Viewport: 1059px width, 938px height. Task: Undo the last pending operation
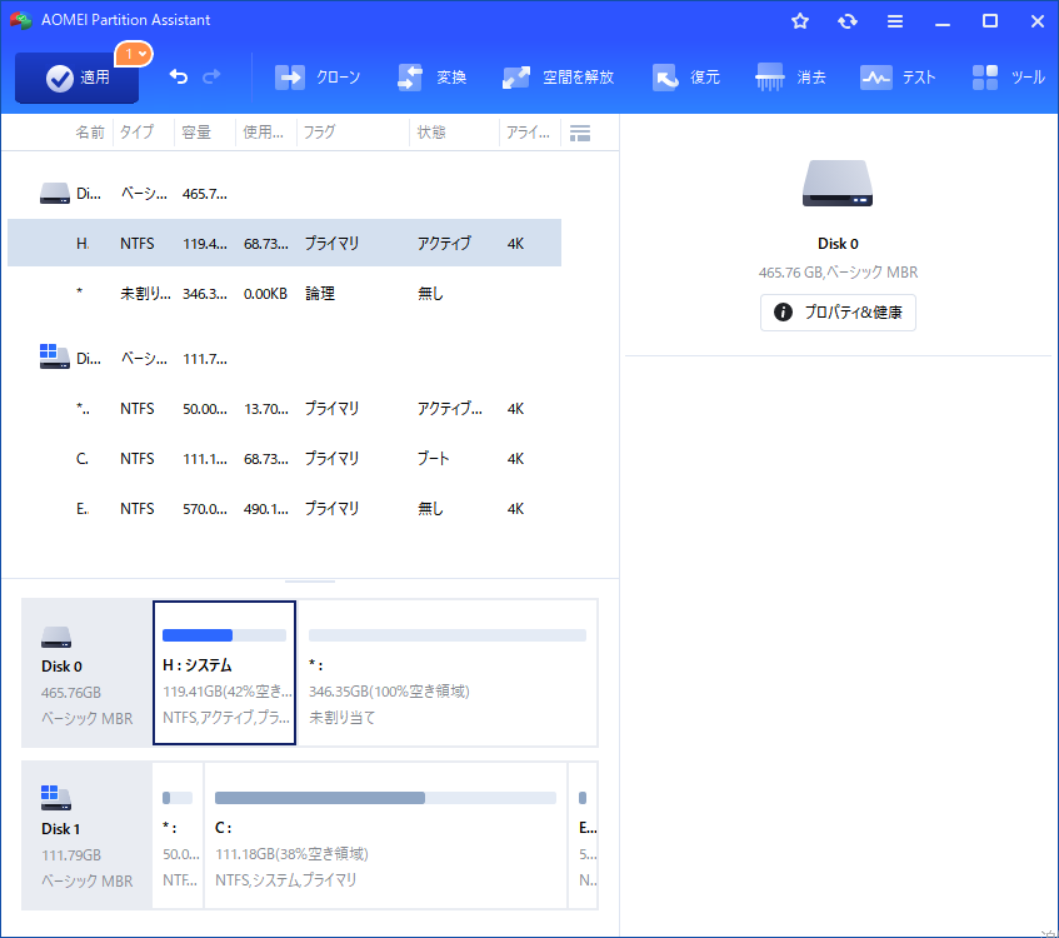point(178,77)
